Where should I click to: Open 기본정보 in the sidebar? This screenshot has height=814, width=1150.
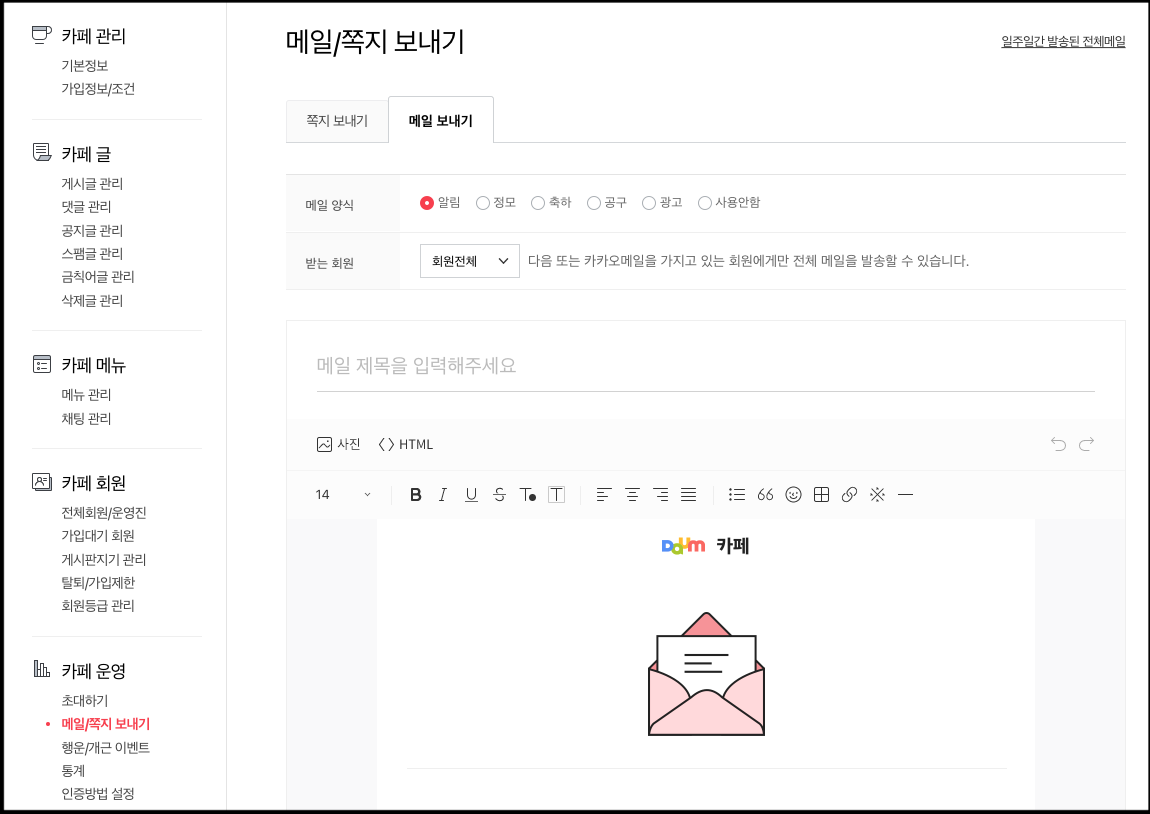pyautogui.click(x=84, y=65)
